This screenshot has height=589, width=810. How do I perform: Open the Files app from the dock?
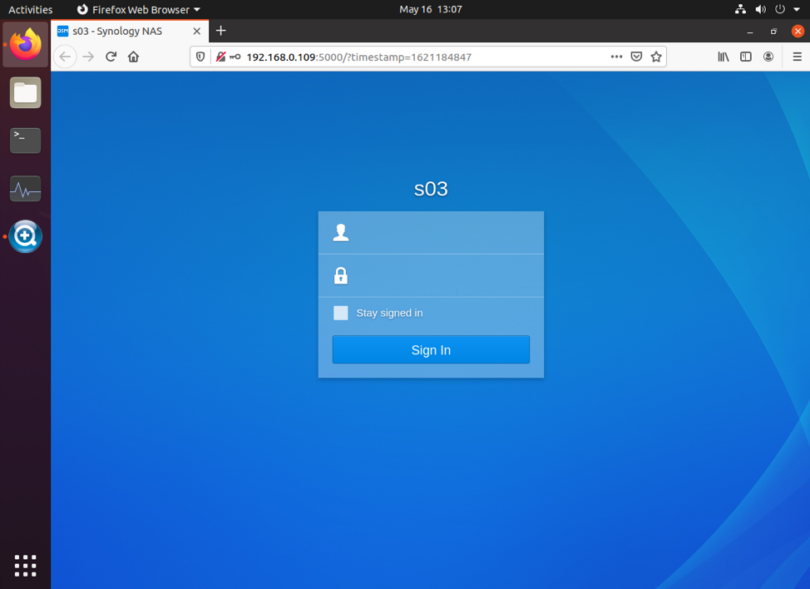coord(24,92)
